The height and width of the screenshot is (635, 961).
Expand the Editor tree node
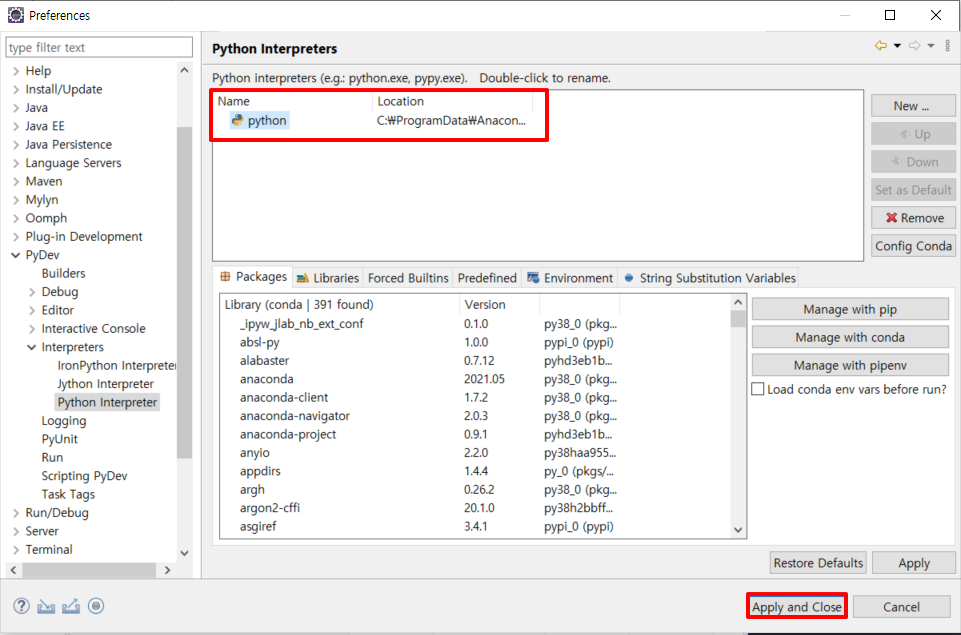pos(32,310)
